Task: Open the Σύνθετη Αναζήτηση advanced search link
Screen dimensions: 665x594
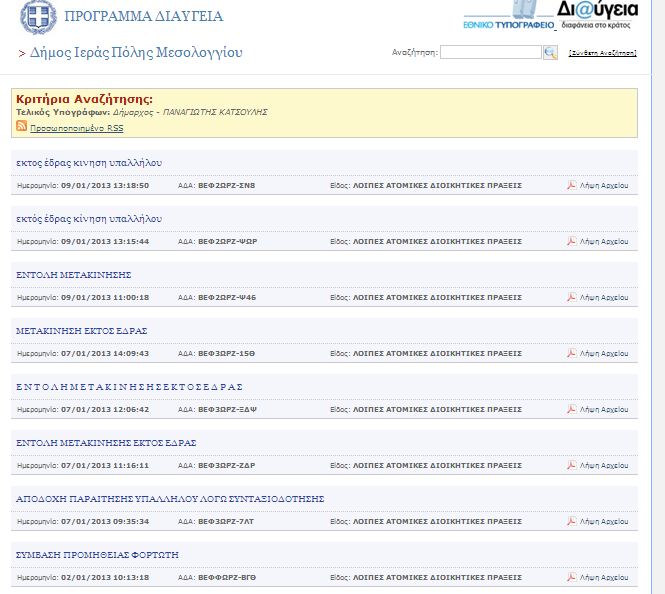Action: (x=602, y=53)
